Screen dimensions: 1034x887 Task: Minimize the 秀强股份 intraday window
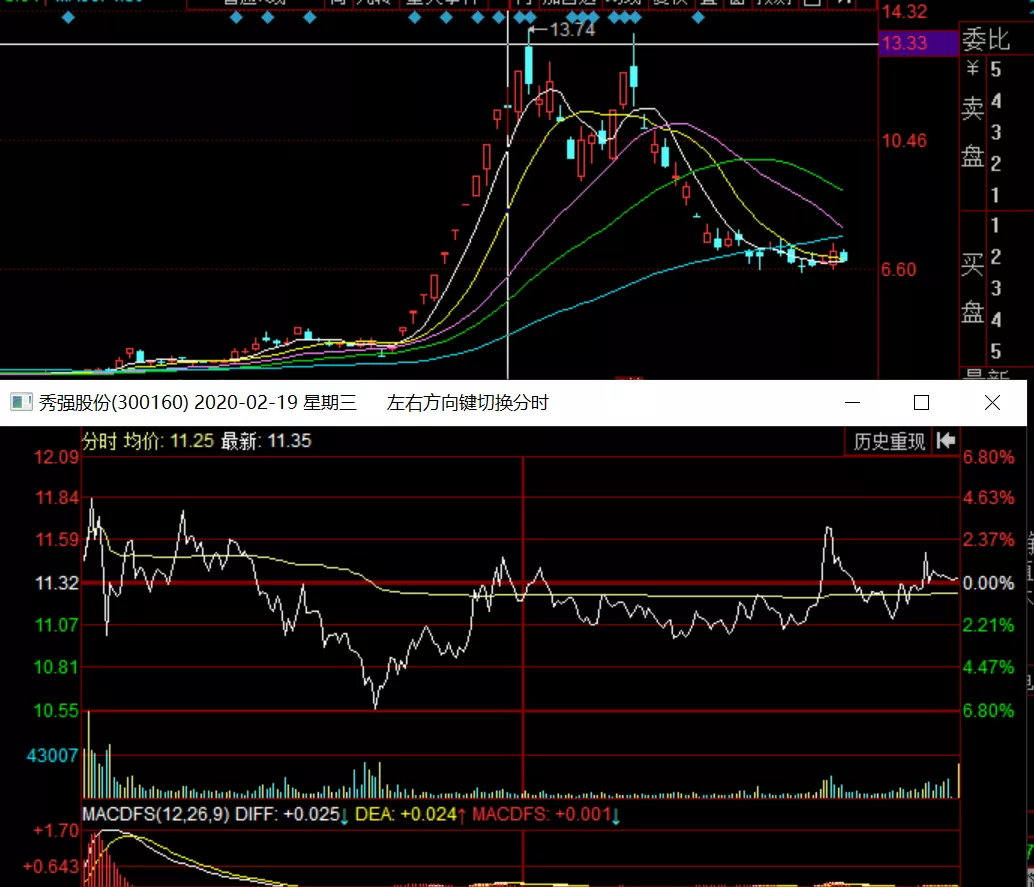[x=853, y=402]
